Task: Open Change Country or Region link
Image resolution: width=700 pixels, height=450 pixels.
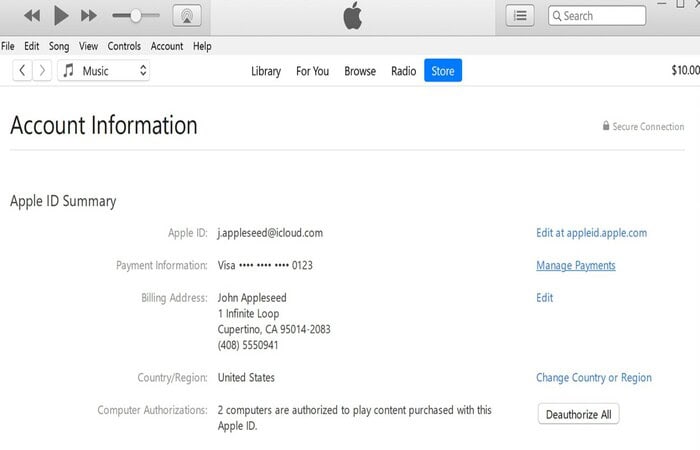Action: click(x=594, y=378)
